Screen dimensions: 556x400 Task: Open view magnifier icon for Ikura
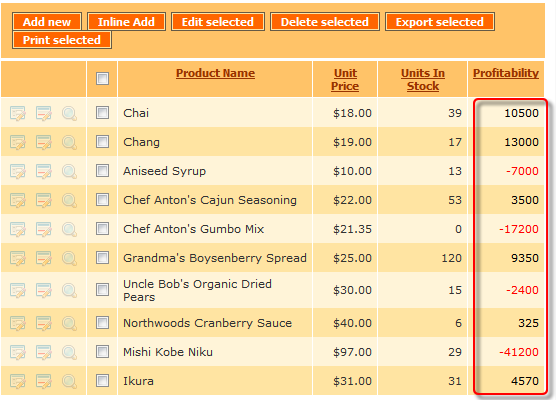click(x=70, y=382)
